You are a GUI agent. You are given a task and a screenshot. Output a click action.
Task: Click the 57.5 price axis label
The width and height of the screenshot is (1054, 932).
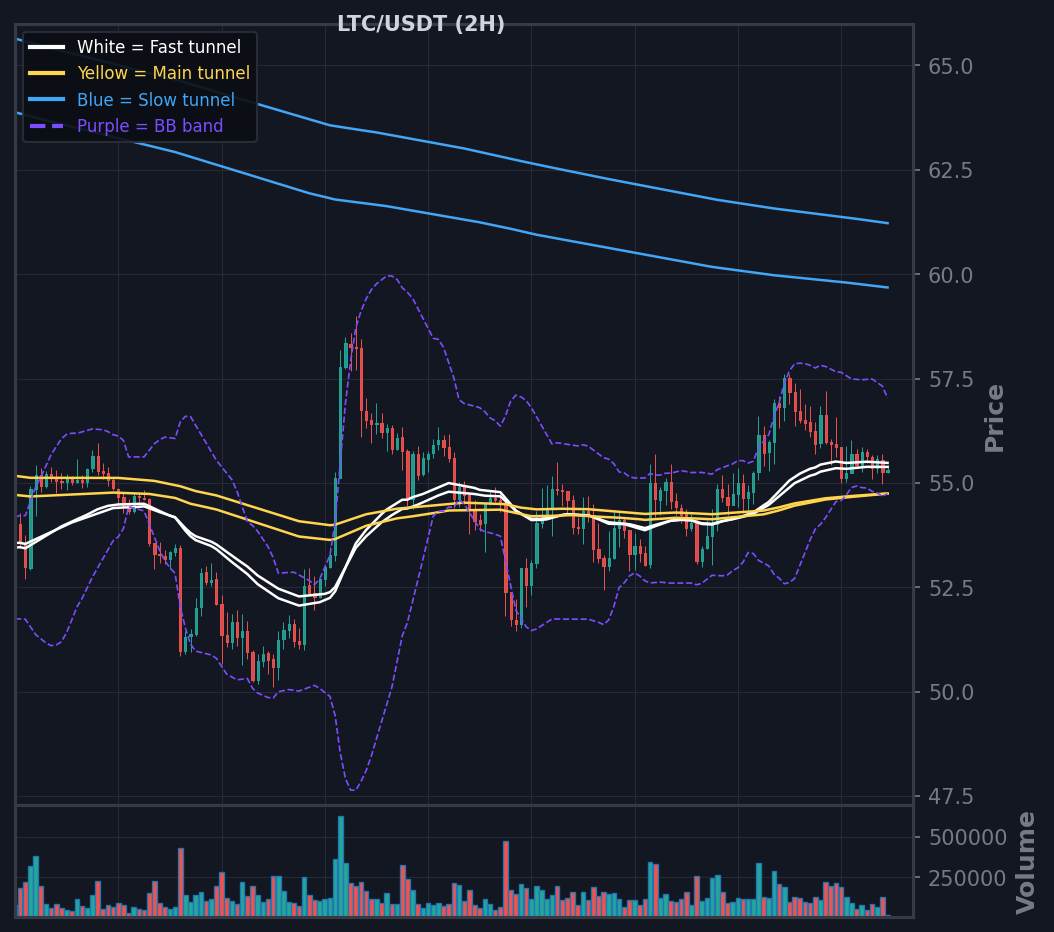point(950,380)
